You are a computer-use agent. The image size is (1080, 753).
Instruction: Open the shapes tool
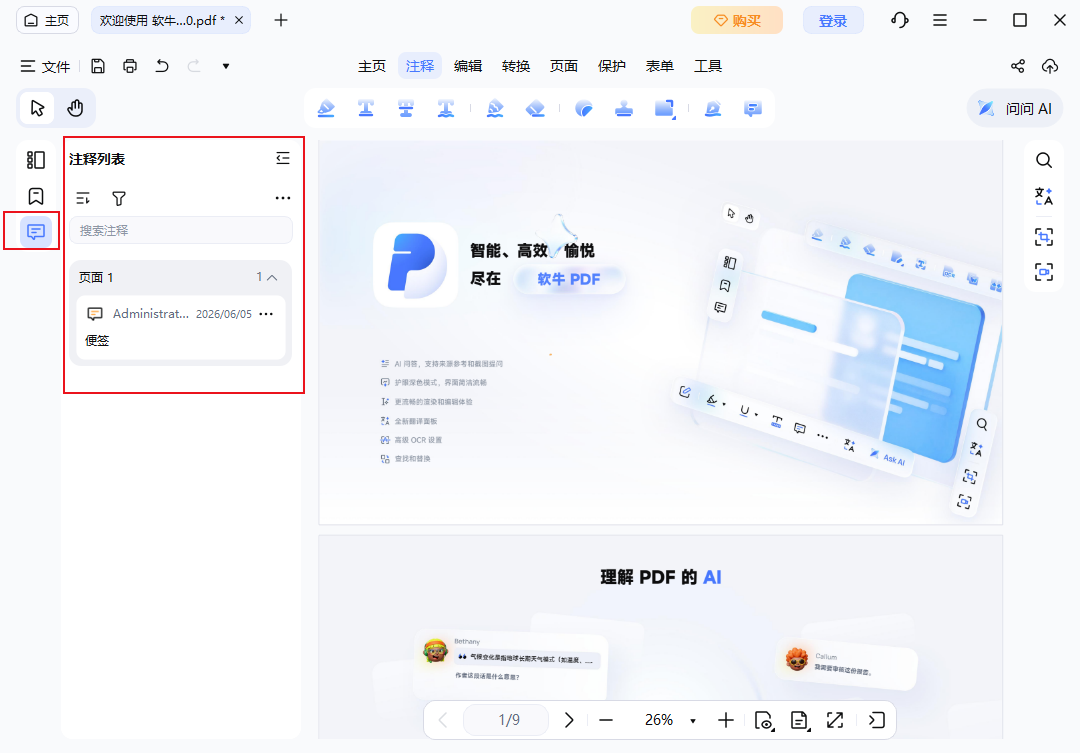pos(665,108)
